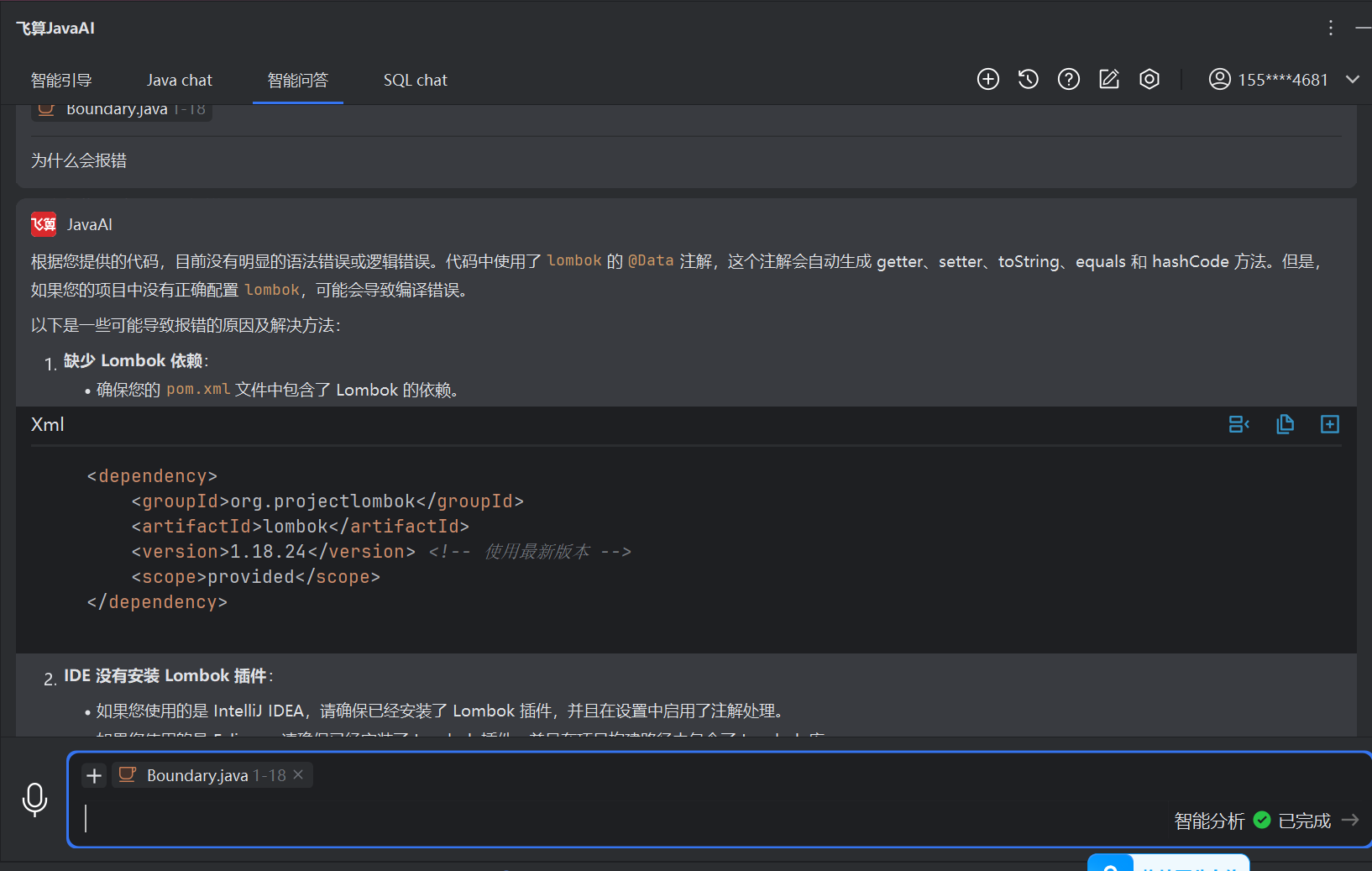Open the three-dot options menu
Viewport: 1372px width, 871px height.
[x=1330, y=28]
